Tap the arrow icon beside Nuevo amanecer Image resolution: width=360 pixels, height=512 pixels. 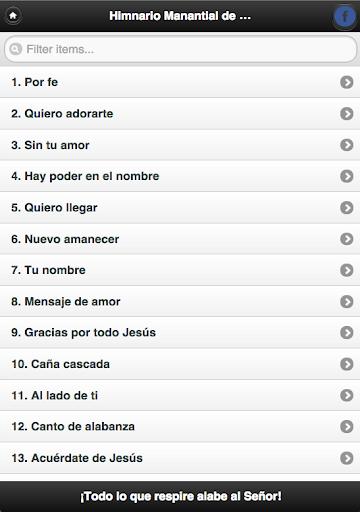coord(347,239)
